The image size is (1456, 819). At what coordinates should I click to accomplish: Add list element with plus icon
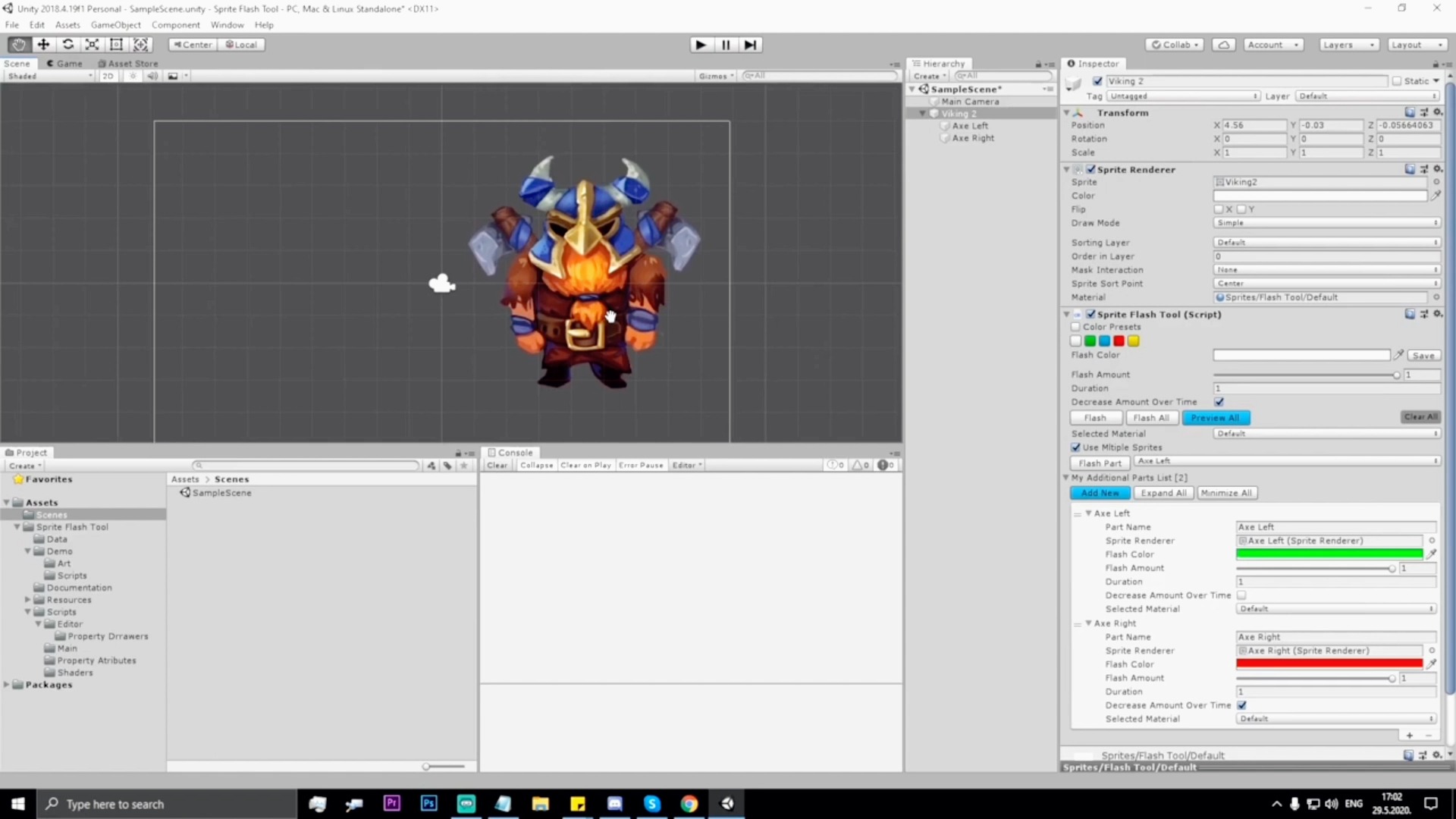tap(1410, 736)
